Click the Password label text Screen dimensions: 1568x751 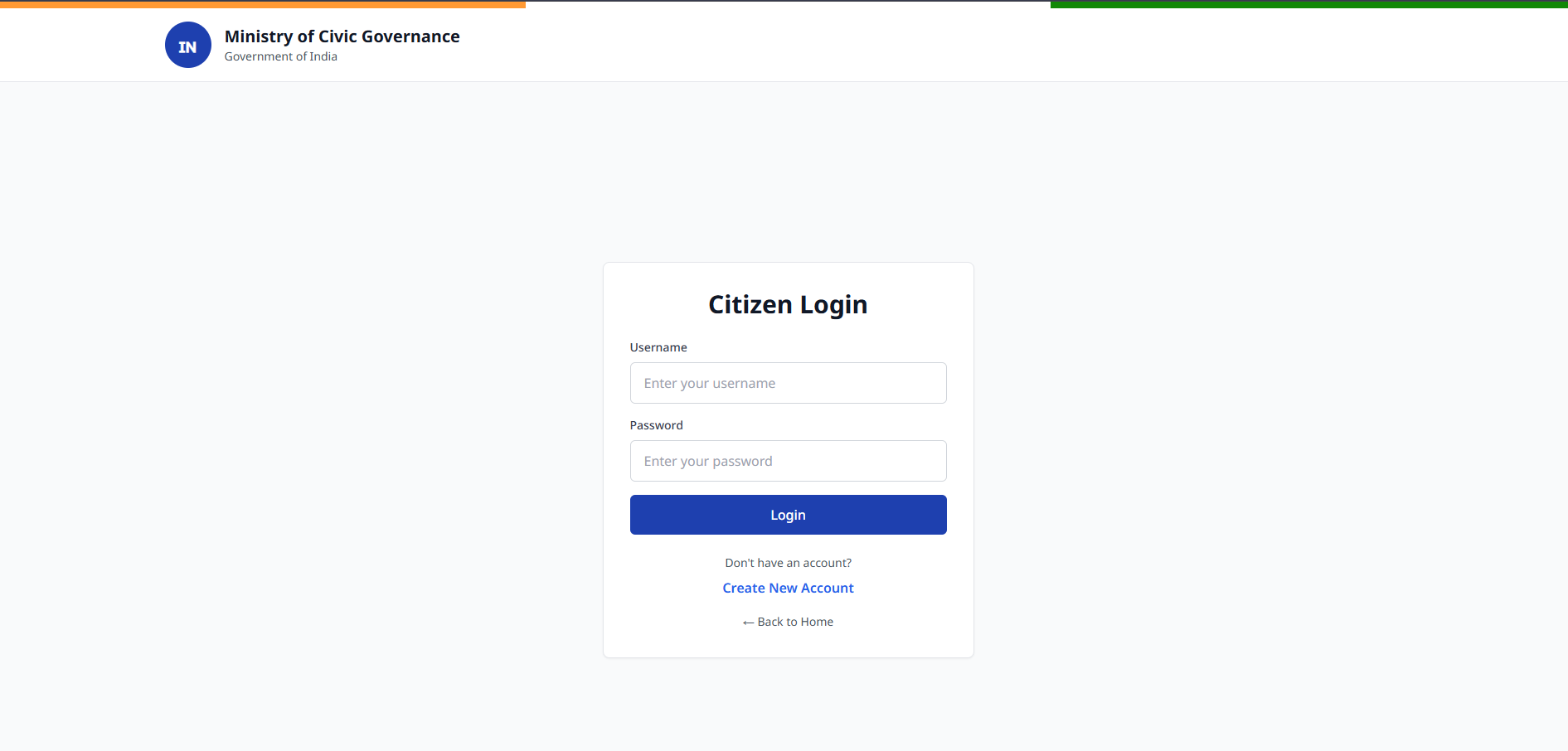click(x=656, y=425)
